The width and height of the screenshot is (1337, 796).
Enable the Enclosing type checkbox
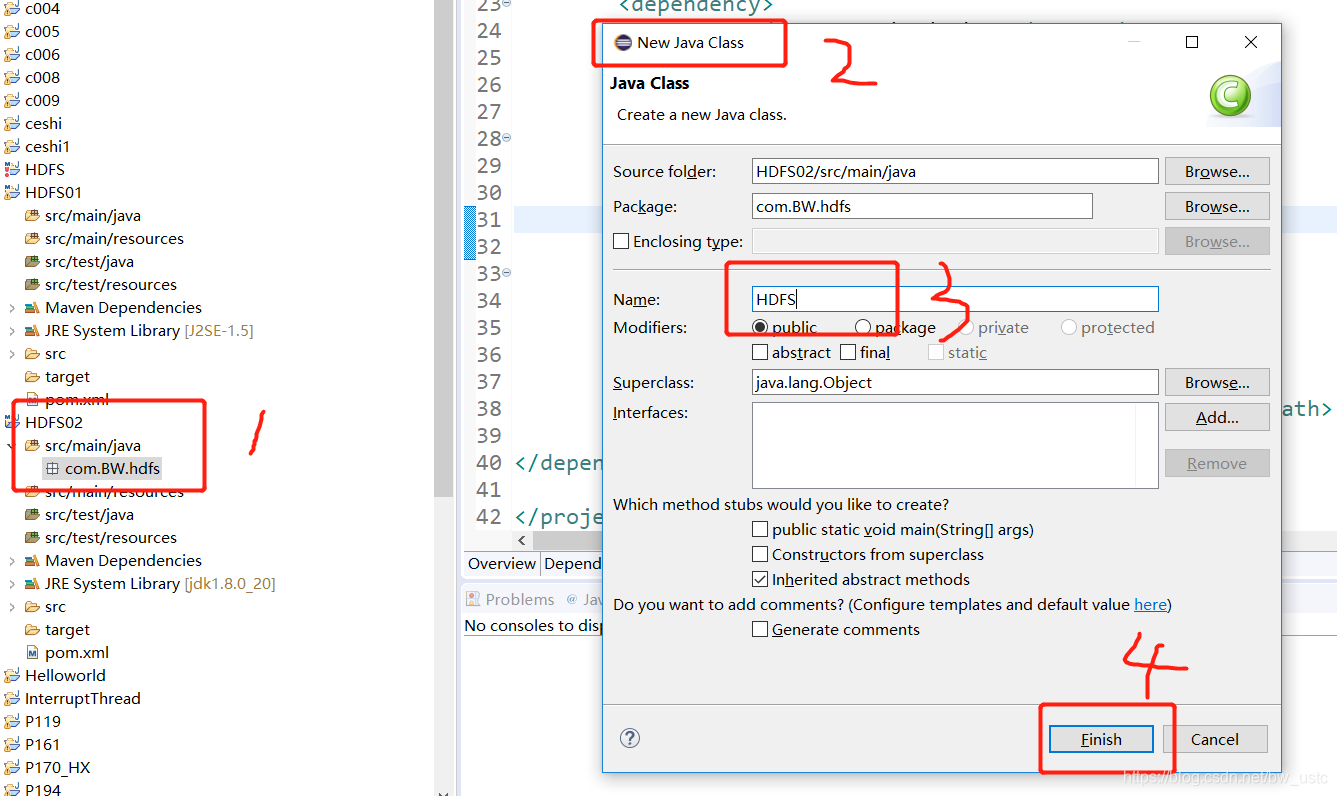621,241
